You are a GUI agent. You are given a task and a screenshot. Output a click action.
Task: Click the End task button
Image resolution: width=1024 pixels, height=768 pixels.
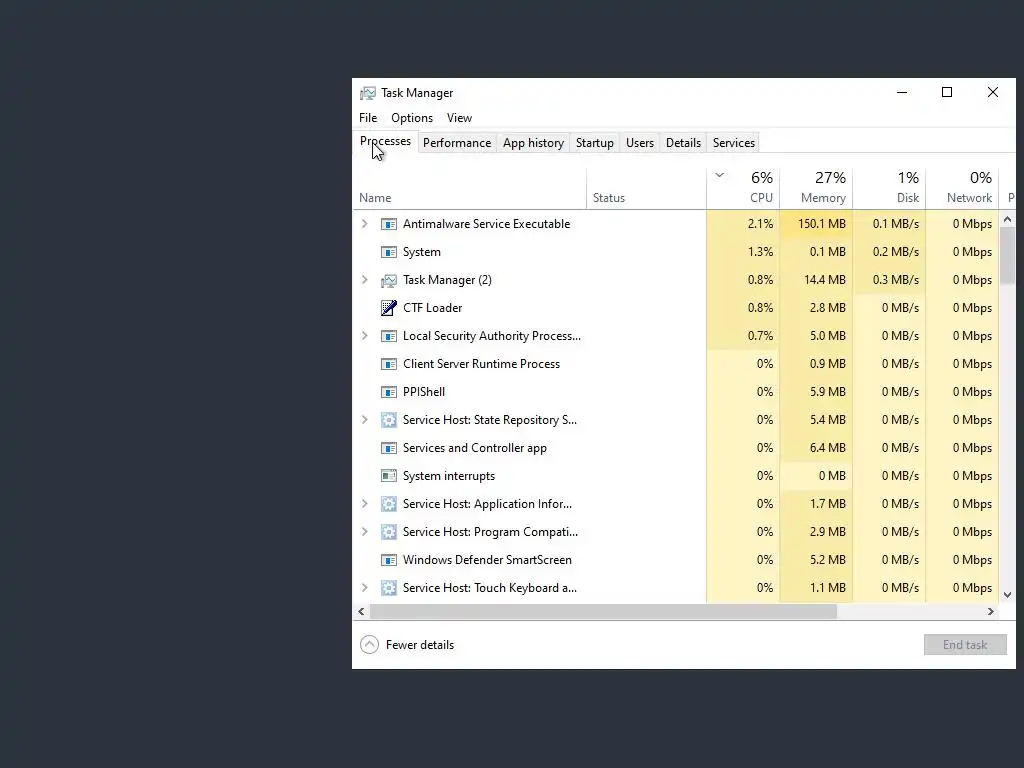point(965,645)
